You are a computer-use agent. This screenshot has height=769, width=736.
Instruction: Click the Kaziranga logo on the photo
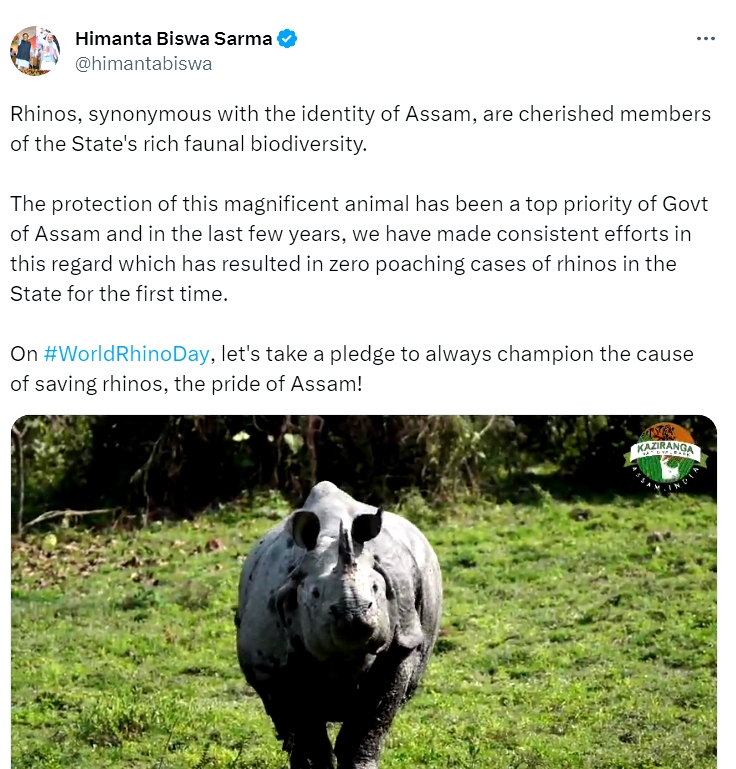665,455
